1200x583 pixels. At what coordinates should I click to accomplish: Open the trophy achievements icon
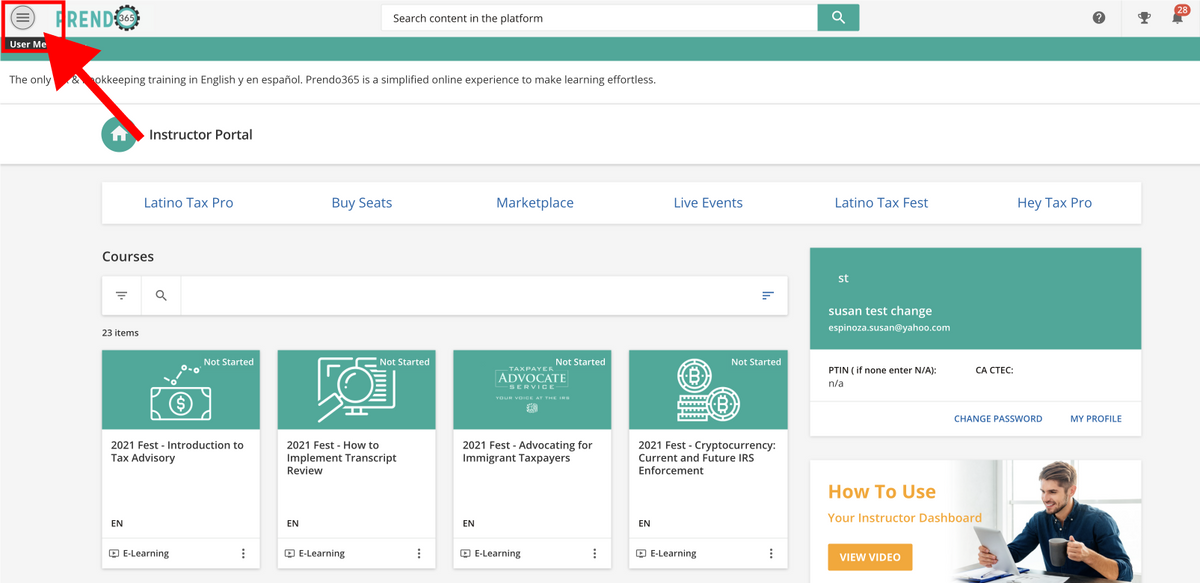(x=1144, y=18)
